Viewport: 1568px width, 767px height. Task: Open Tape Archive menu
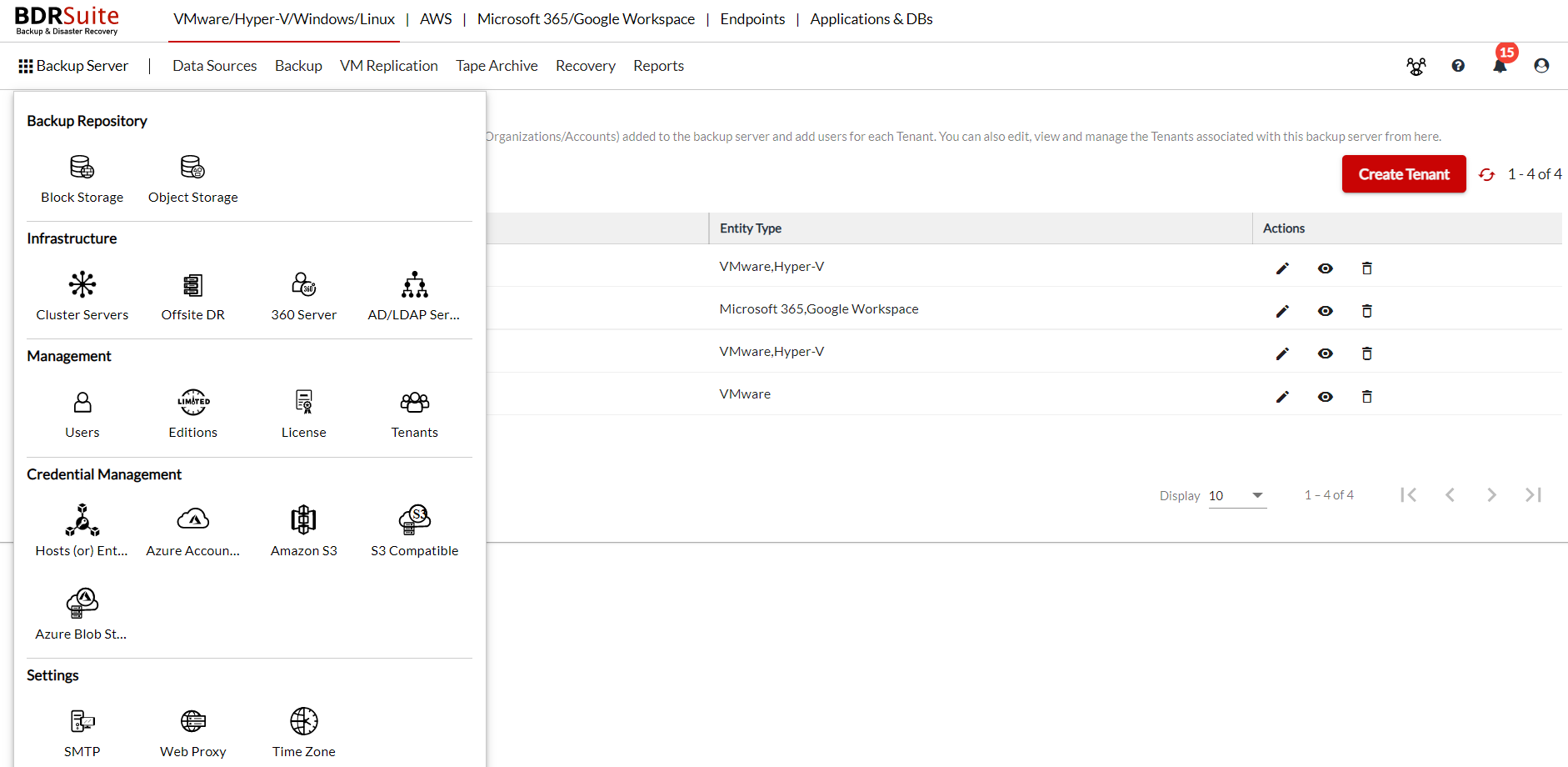point(497,66)
